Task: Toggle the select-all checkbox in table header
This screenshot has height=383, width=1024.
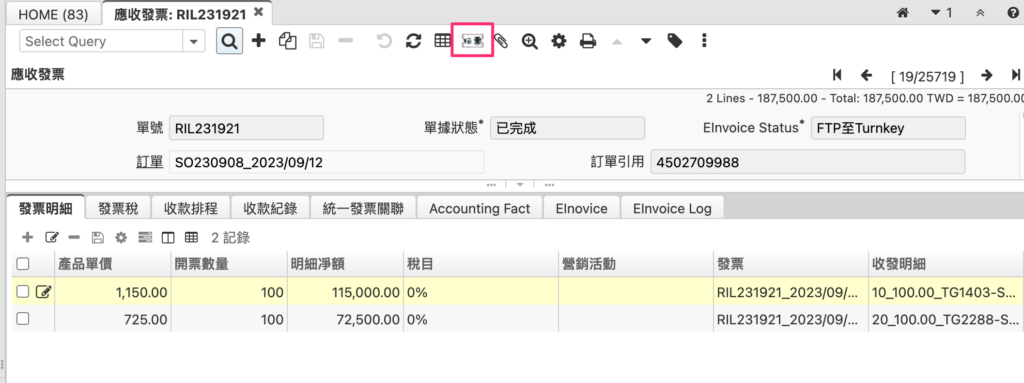Action: 22,264
